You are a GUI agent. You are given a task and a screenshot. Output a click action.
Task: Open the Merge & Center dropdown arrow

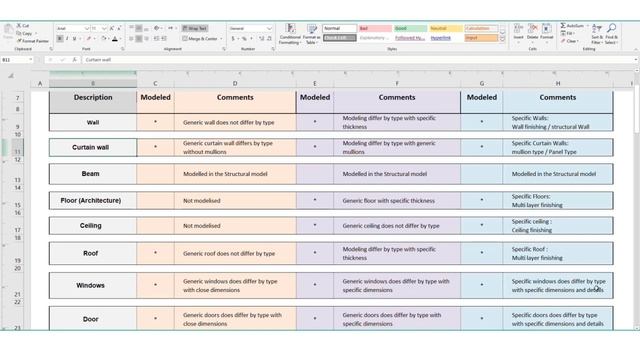click(x=222, y=39)
